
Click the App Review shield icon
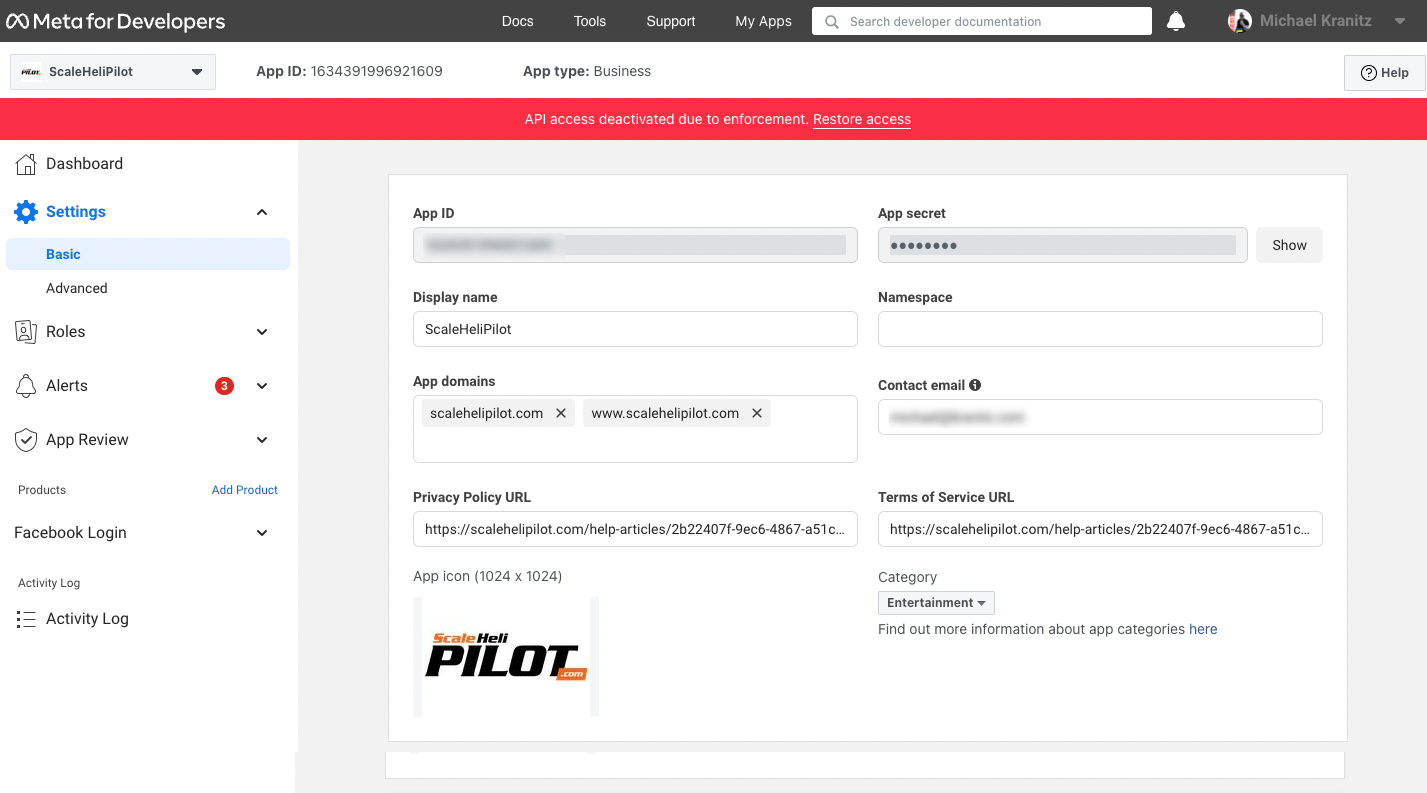(26, 440)
